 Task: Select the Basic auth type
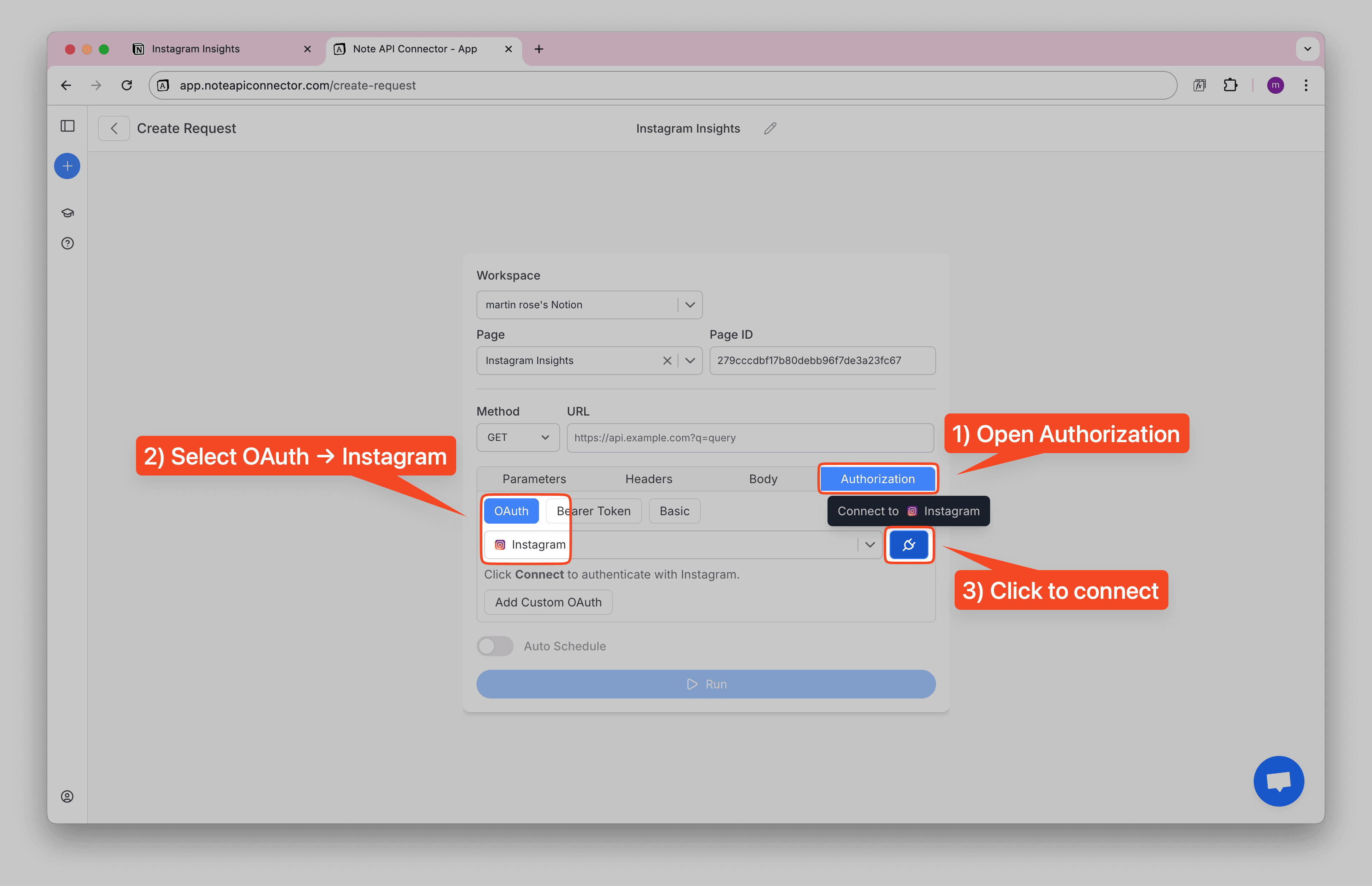[x=675, y=511]
